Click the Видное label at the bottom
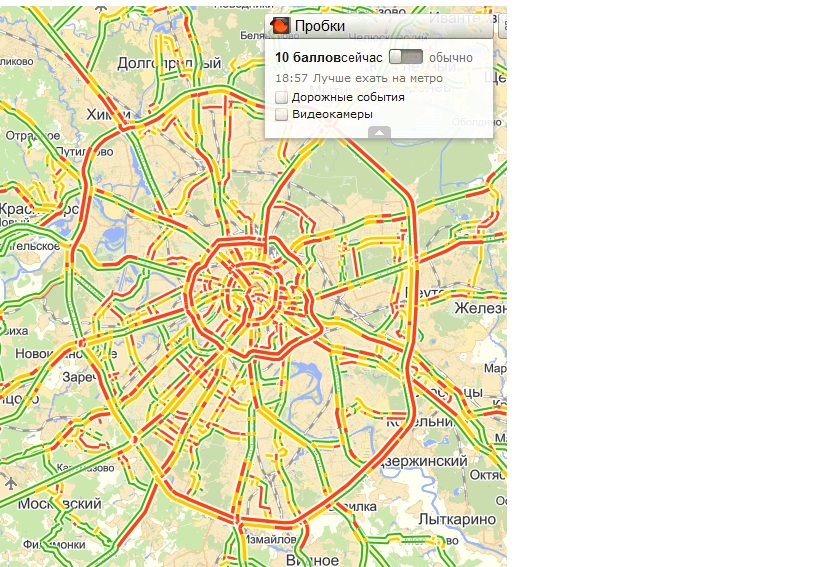Image resolution: width=819 pixels, height=567 pixels. pyautogui.click(x=312, y=561)
